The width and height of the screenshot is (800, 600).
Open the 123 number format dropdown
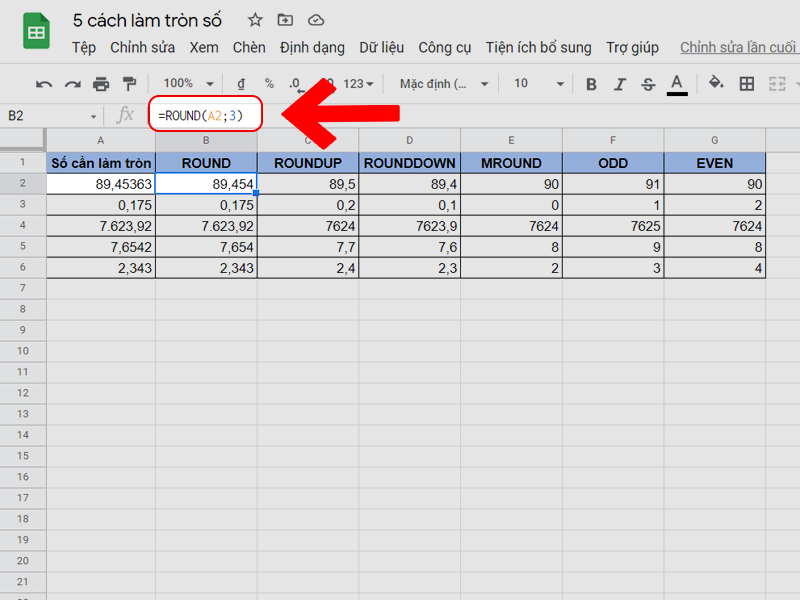pyautogui.click(x=358, y=84)
